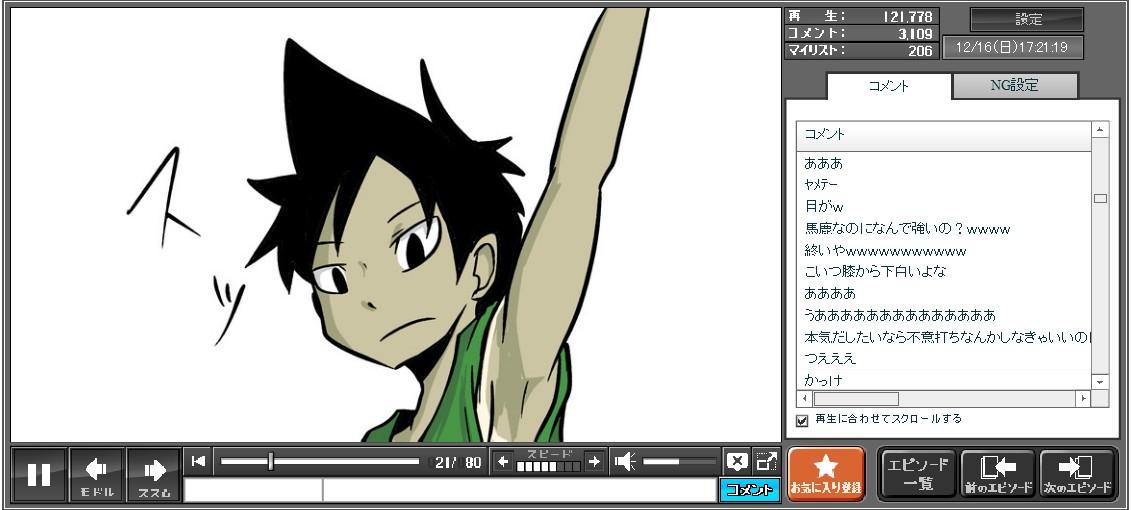This screenshot has height=510, width=1131.
Task: Pause playback with the pause button
Action: tap(39, 474)
